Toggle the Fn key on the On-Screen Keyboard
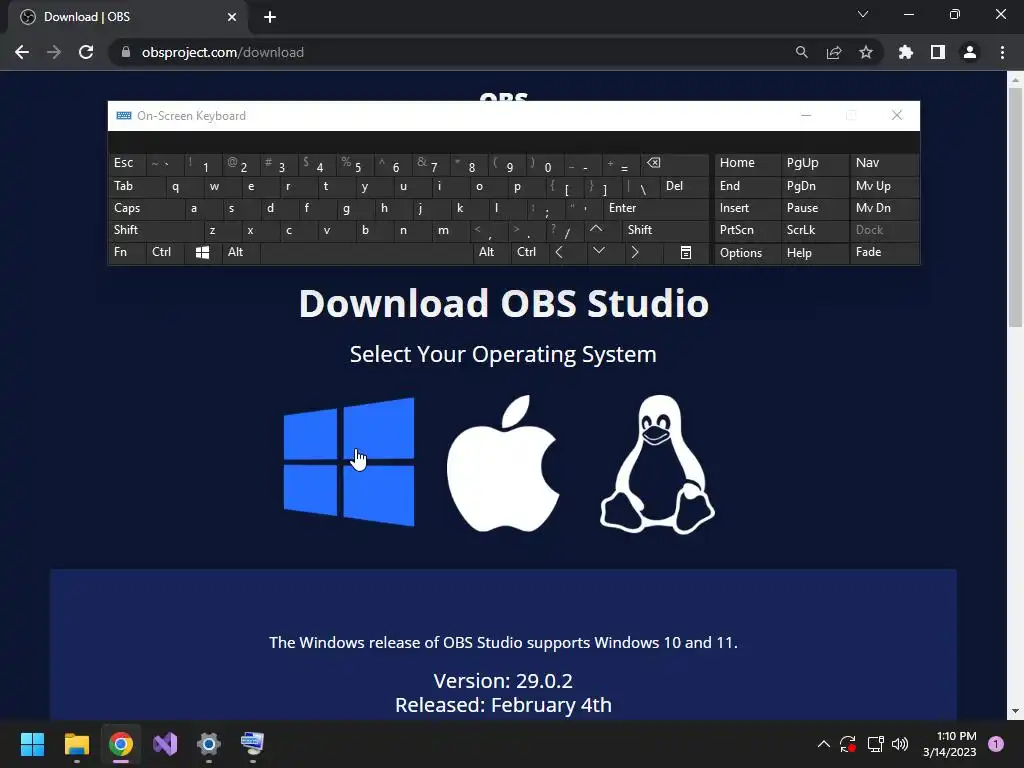This screenshot has width=1024, height=768. [127, 253]
